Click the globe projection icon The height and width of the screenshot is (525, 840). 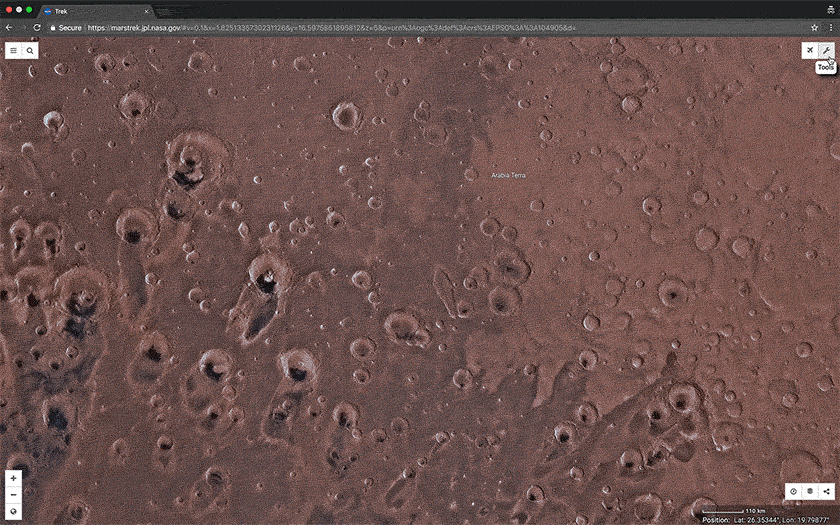tap(13, 511)
